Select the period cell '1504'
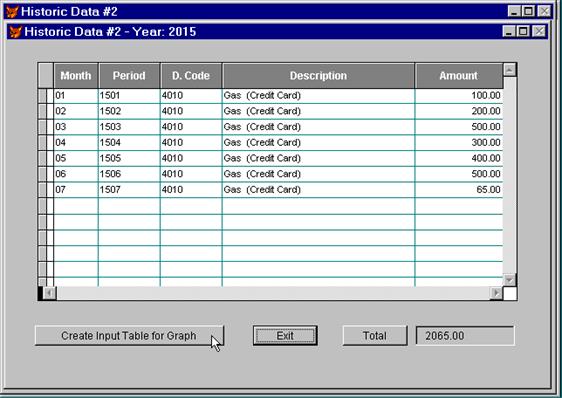This screenshot has height=398, width=562. (129, 143)
